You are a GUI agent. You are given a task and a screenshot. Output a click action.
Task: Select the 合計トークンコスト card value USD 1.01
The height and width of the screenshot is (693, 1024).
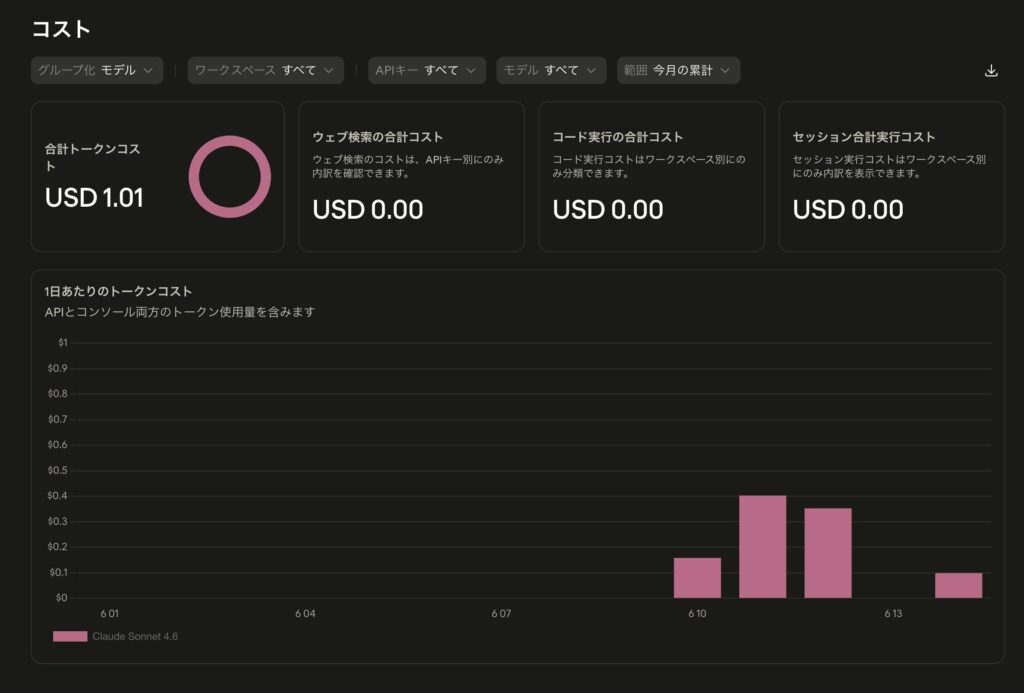pos(94,198)
